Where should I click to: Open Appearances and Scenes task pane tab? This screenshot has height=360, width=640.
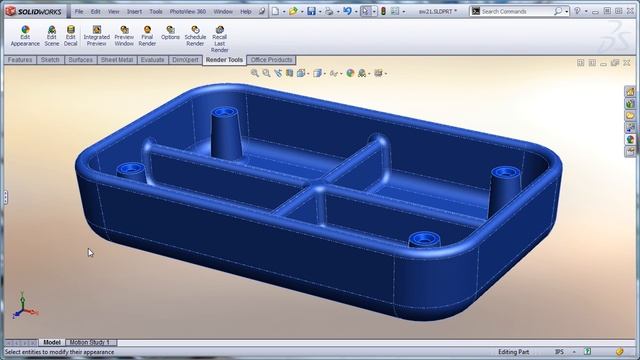630,140
